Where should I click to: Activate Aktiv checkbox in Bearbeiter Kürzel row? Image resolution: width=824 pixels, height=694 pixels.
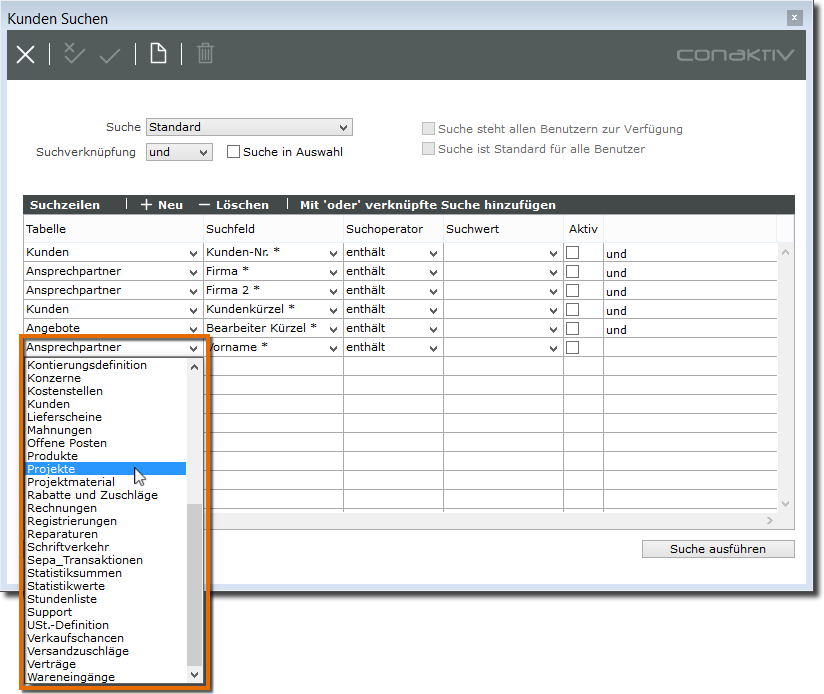[572, 328]
